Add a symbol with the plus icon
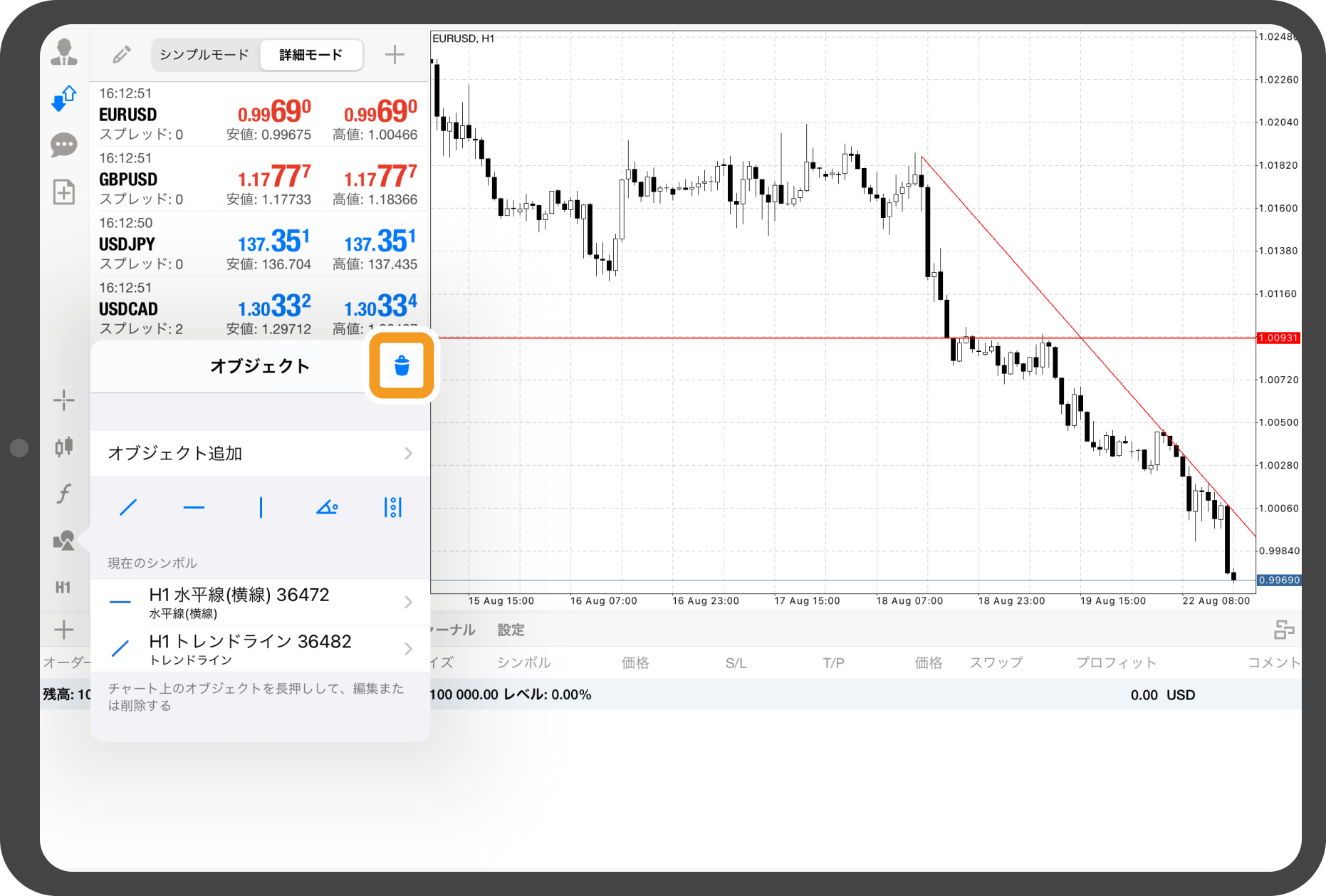 pyautogui.click(x=395, y=55)
